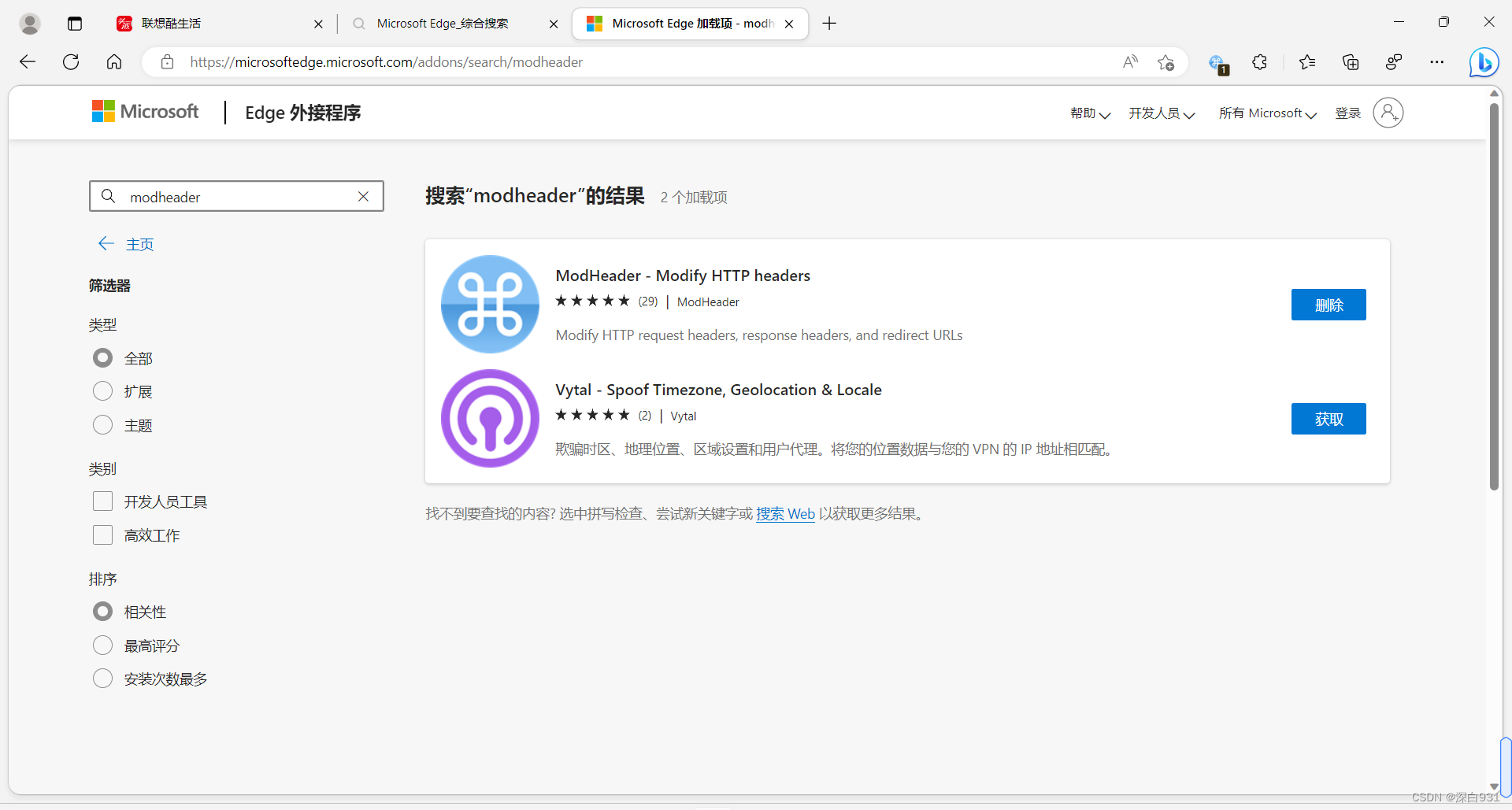Refresh the current page

[71, 62]
